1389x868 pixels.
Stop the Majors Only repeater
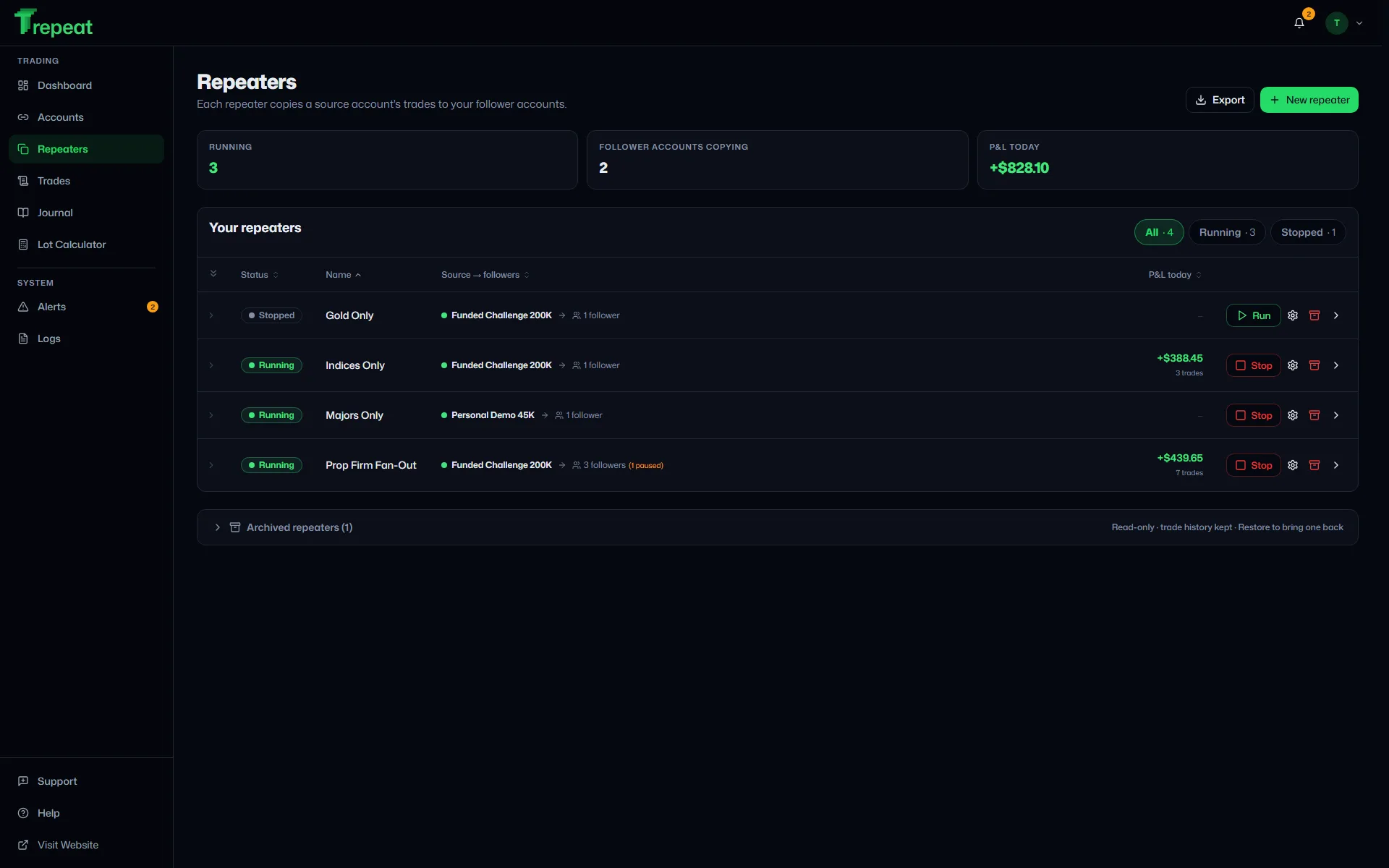pyautogui.click(x=1254, y=415)
